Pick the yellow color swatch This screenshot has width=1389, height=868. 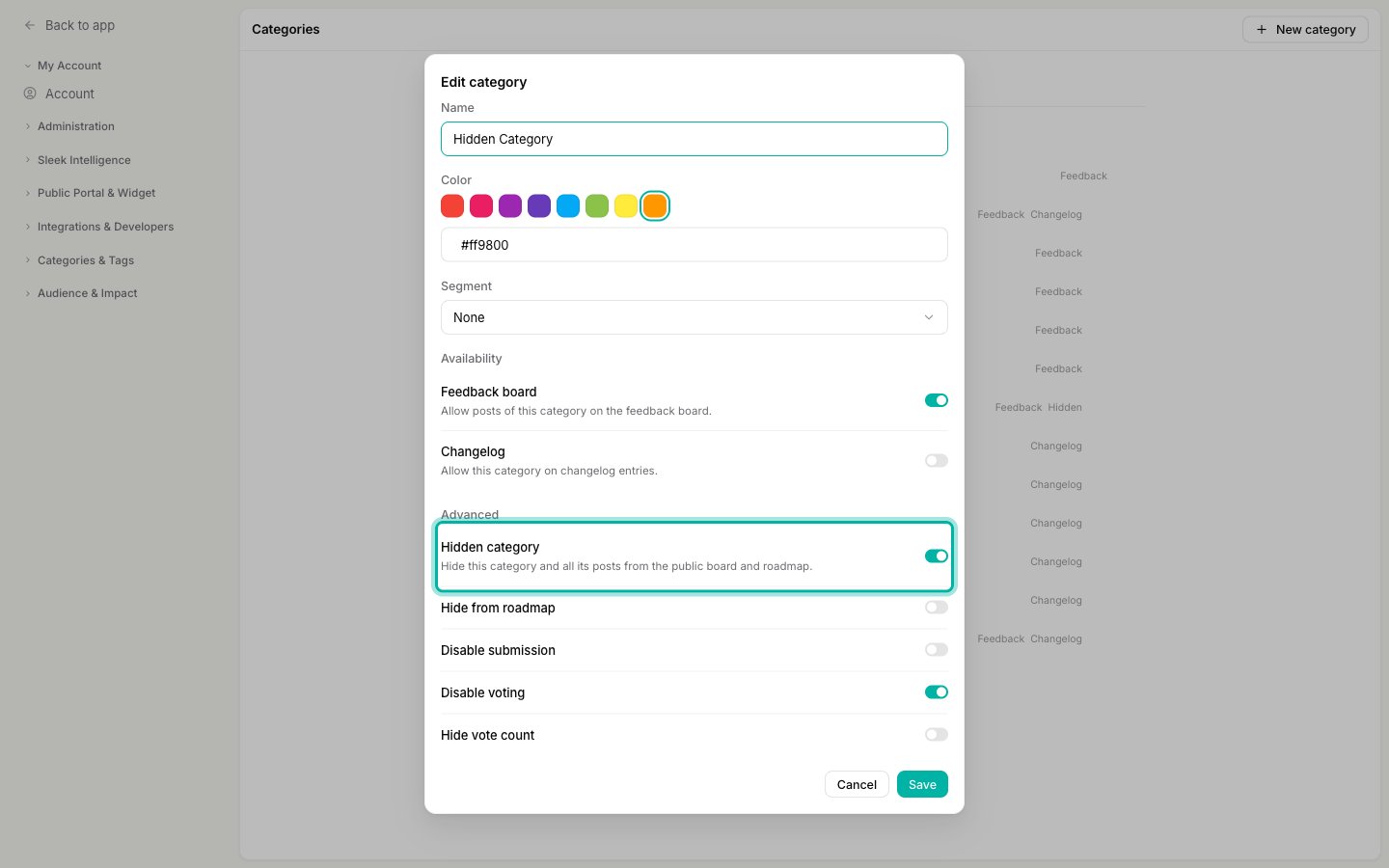click(626, 205)
